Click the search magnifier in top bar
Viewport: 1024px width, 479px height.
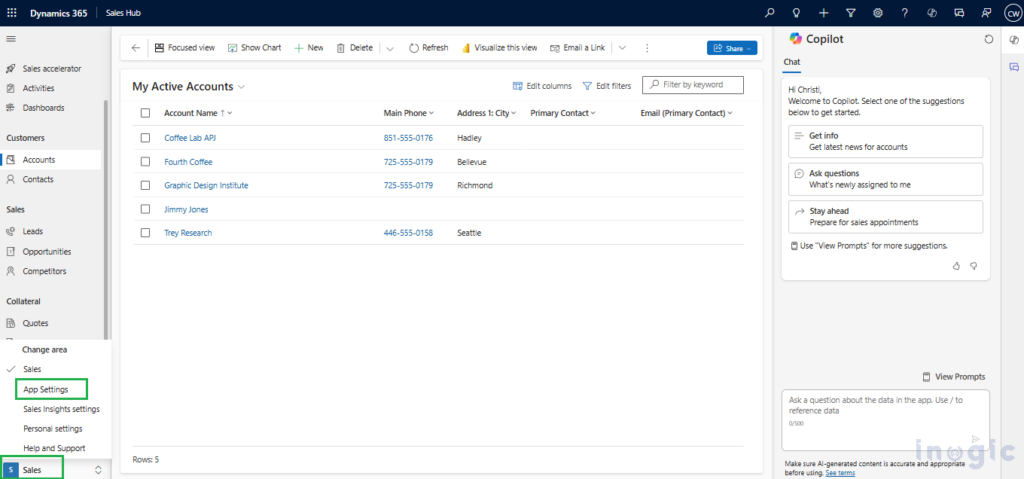click(x=769, y=12)
